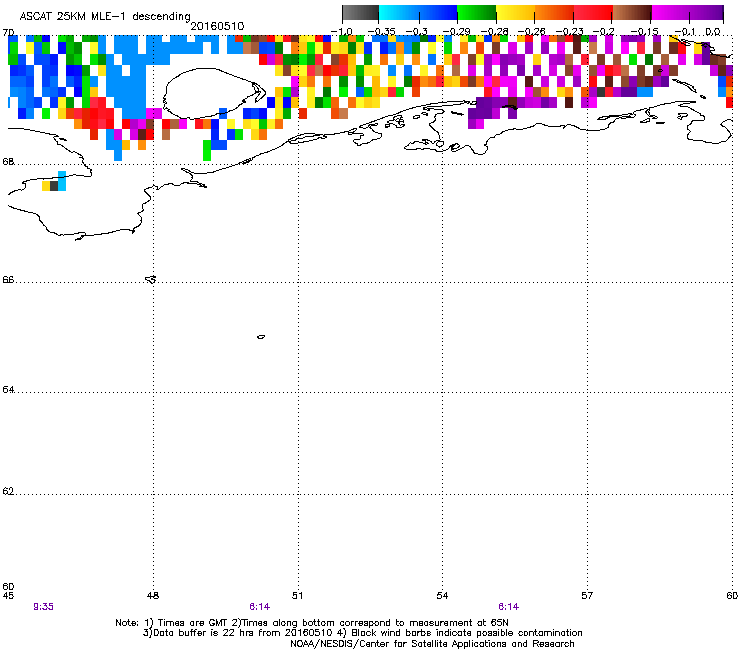Click the '-0.15' color bar label
This screenshot has width=740, height=650.
tap(645, 31)
